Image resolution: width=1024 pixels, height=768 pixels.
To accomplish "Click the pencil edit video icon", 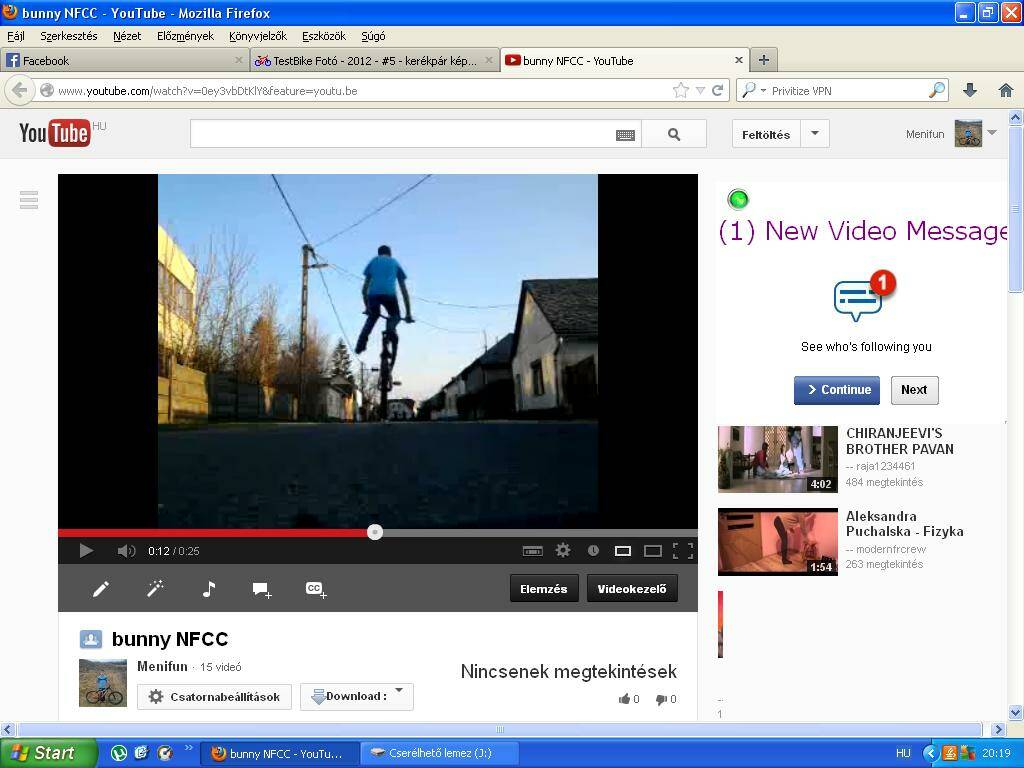I will (x=101, y=589).
